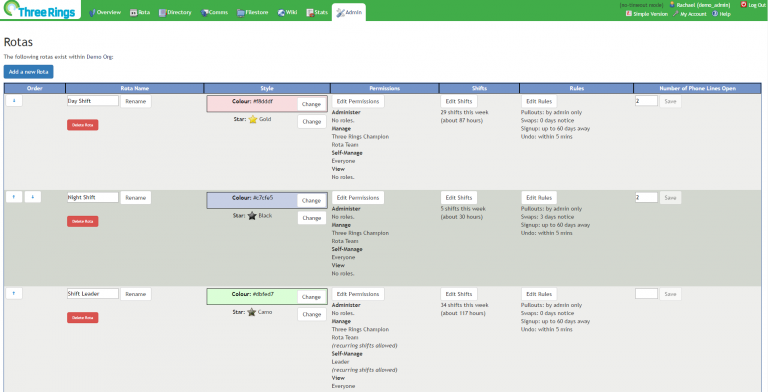Viewport: 768px width, 392px height.
Task: Open the Overview tab
Action: (x=105, y=12)
